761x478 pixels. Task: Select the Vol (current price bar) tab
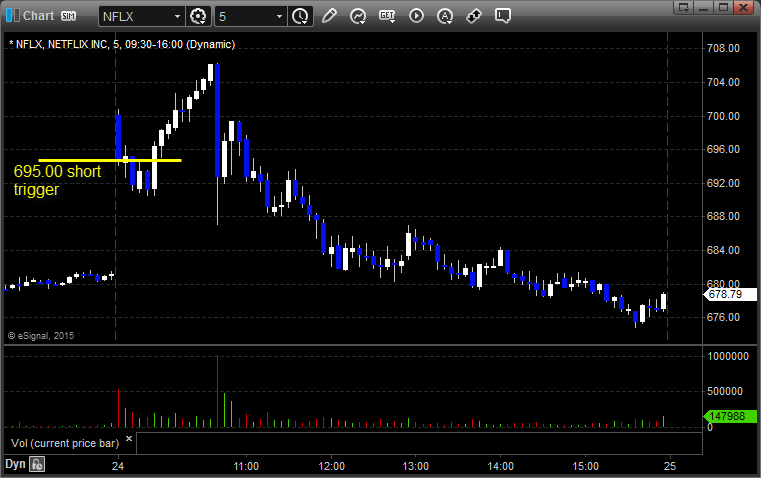point(62,442)
